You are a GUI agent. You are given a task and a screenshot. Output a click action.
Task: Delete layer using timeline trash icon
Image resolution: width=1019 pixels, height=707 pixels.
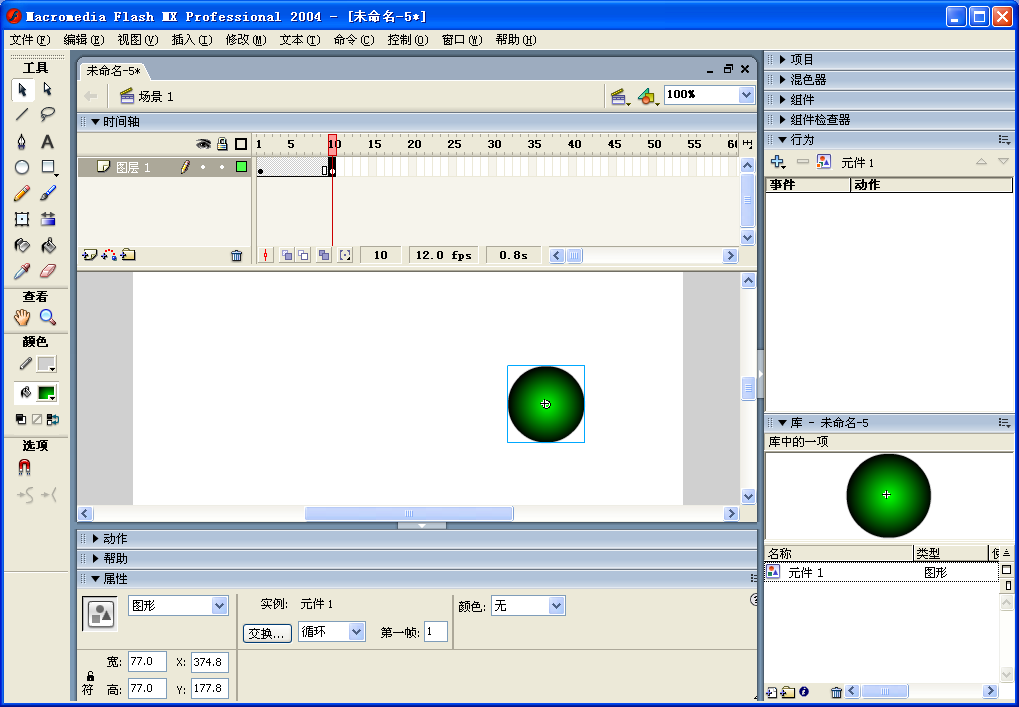(236, 255)
